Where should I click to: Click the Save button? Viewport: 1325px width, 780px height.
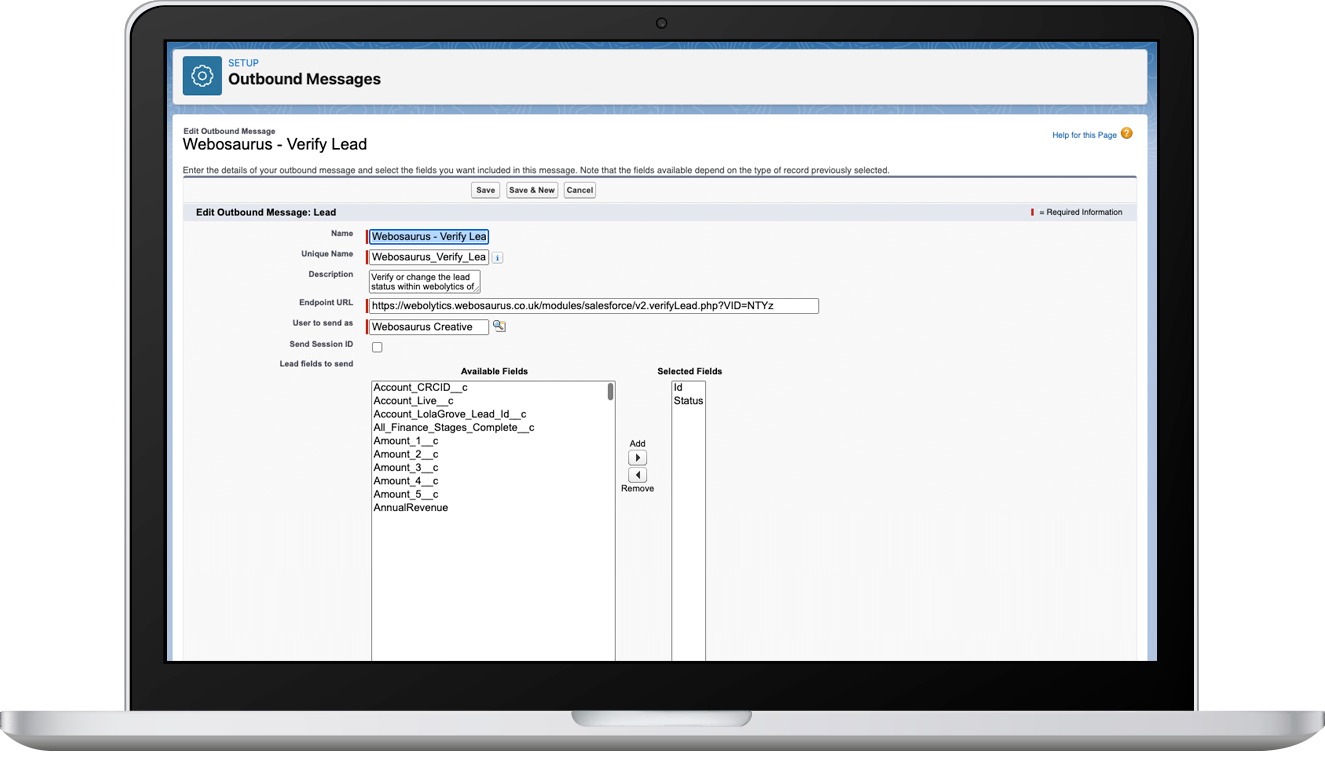(x=485, y=190)
